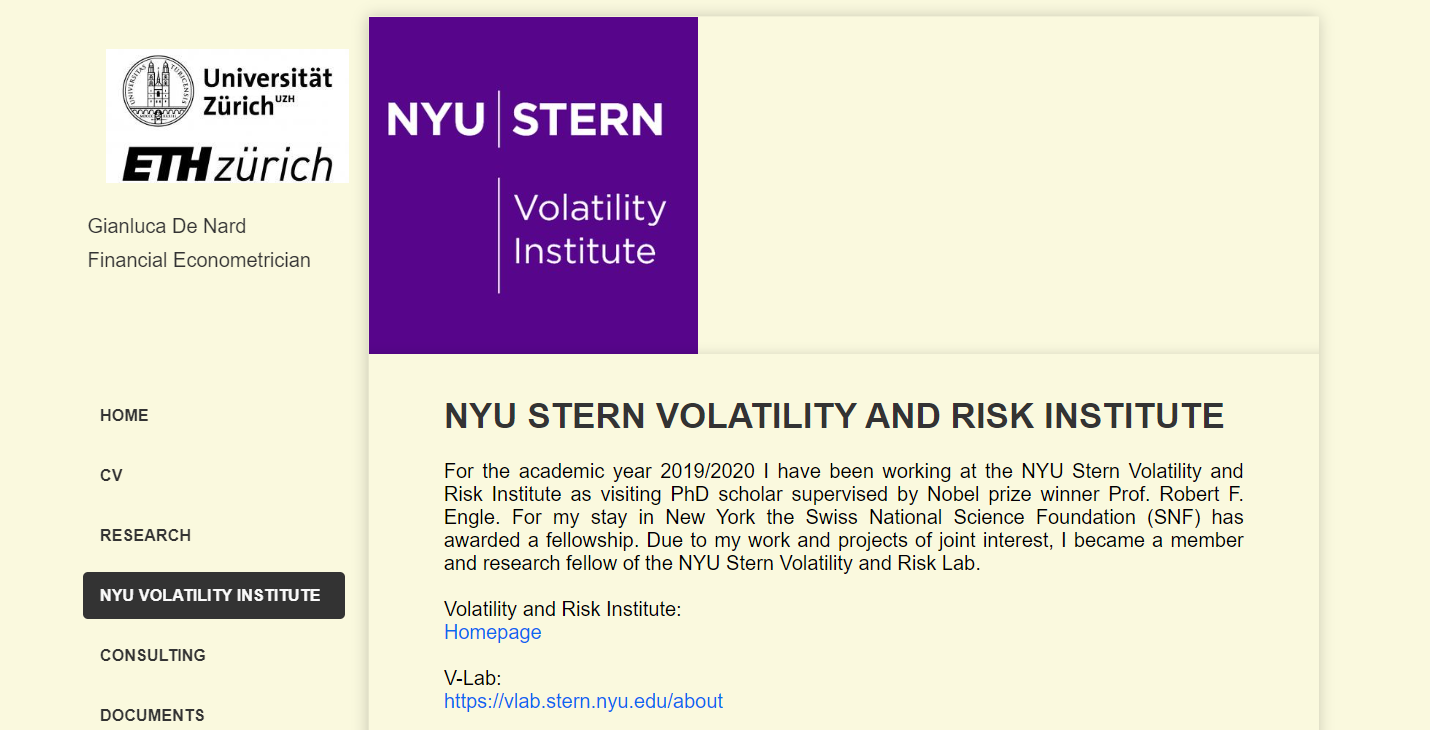
Task: Click the NYU Stern Volatility and Risk Institute heading
Action: [834, 416]
